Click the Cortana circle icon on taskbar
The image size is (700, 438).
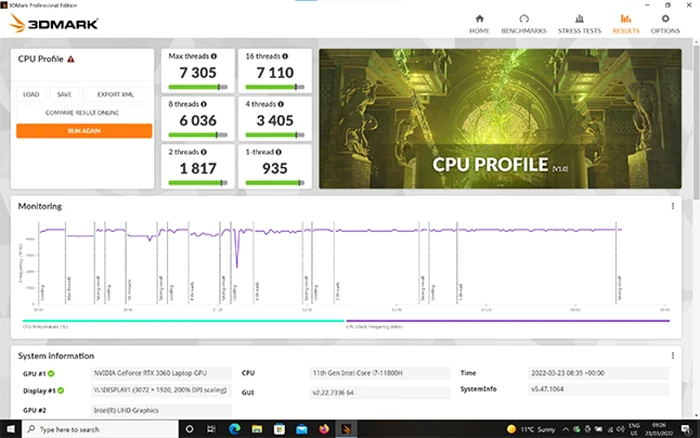click(190, 429)
